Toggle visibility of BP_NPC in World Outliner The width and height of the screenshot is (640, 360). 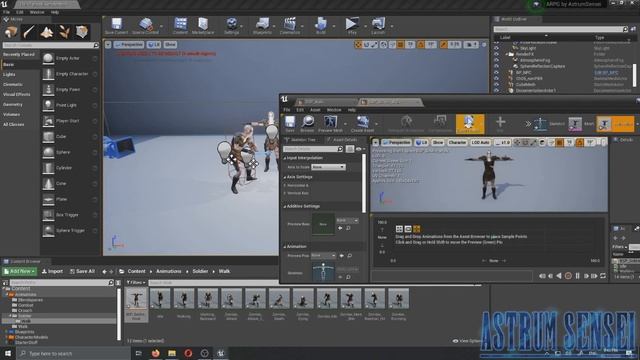click(x=496, y=72)
